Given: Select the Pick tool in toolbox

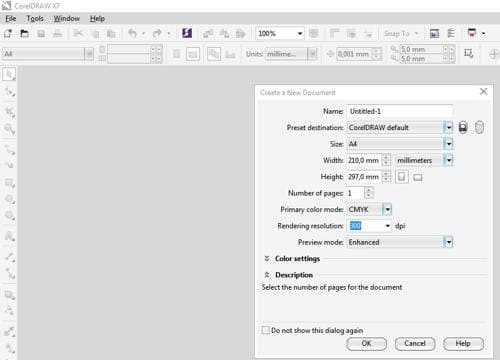Looking at the screenshot, I should coord(9,74).
